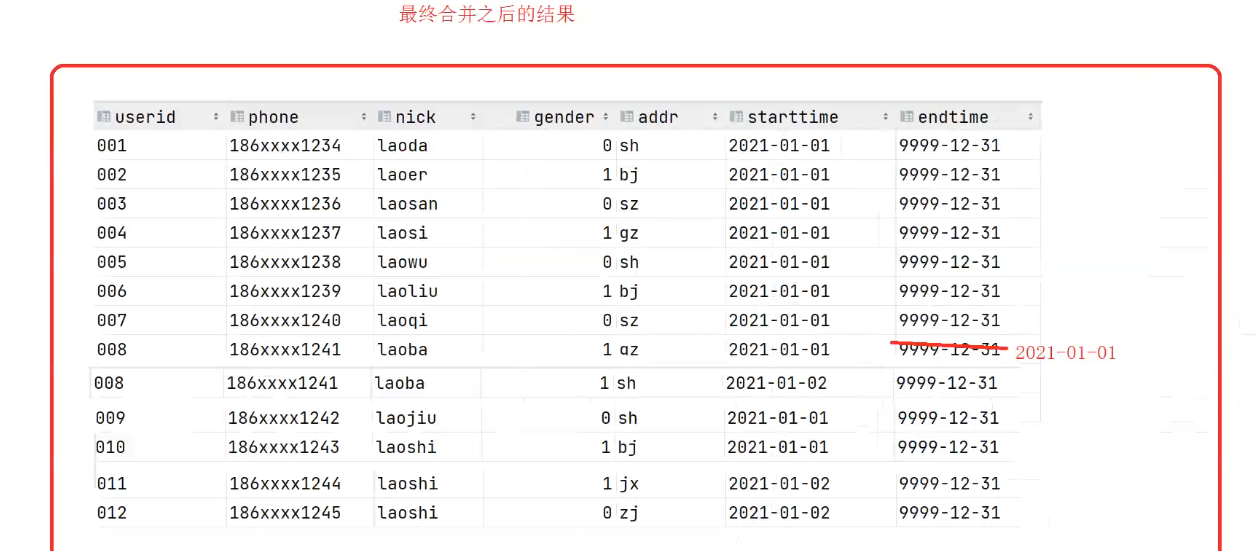Screen dimensions: 1256x551
Task: Select the laojiu nick cell
Action: click(x=407, y=418)
